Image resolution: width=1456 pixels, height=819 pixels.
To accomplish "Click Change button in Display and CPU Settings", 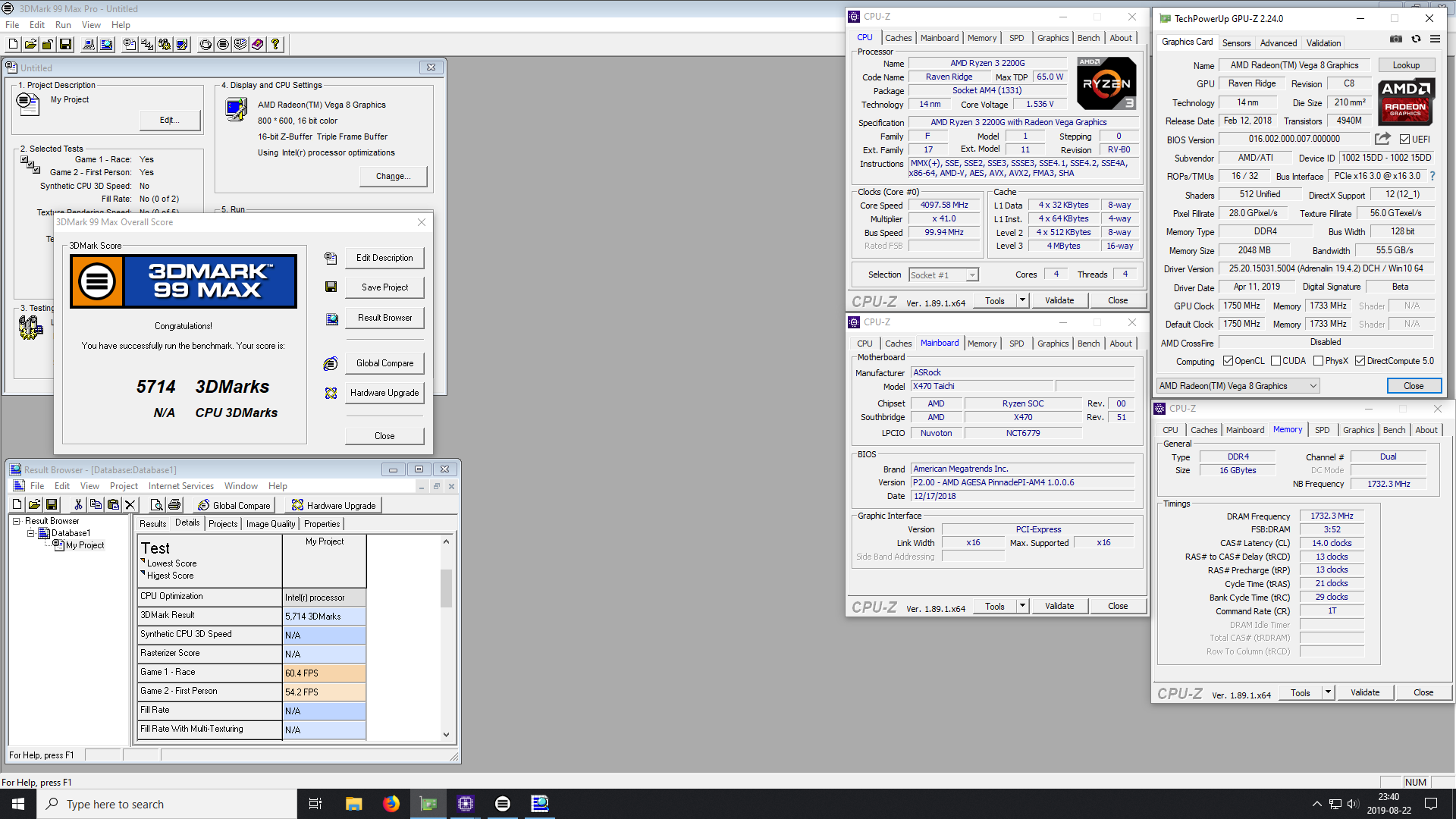I will (393, 176).
